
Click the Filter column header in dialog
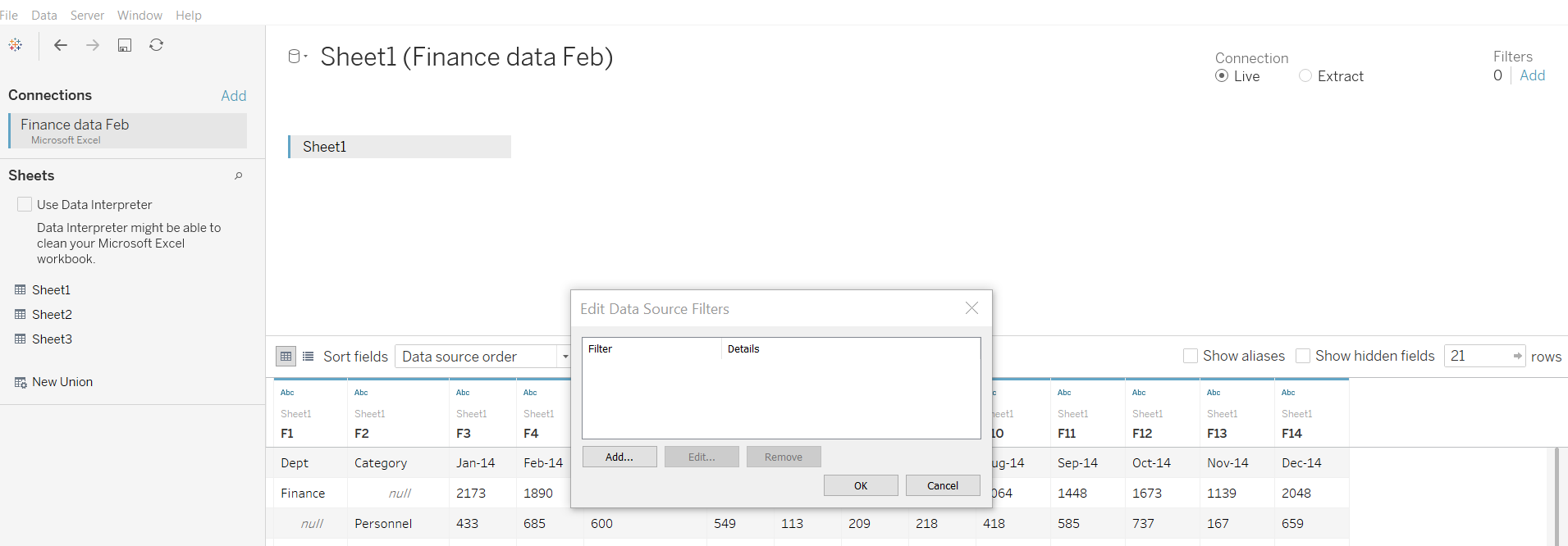point(652,348)
